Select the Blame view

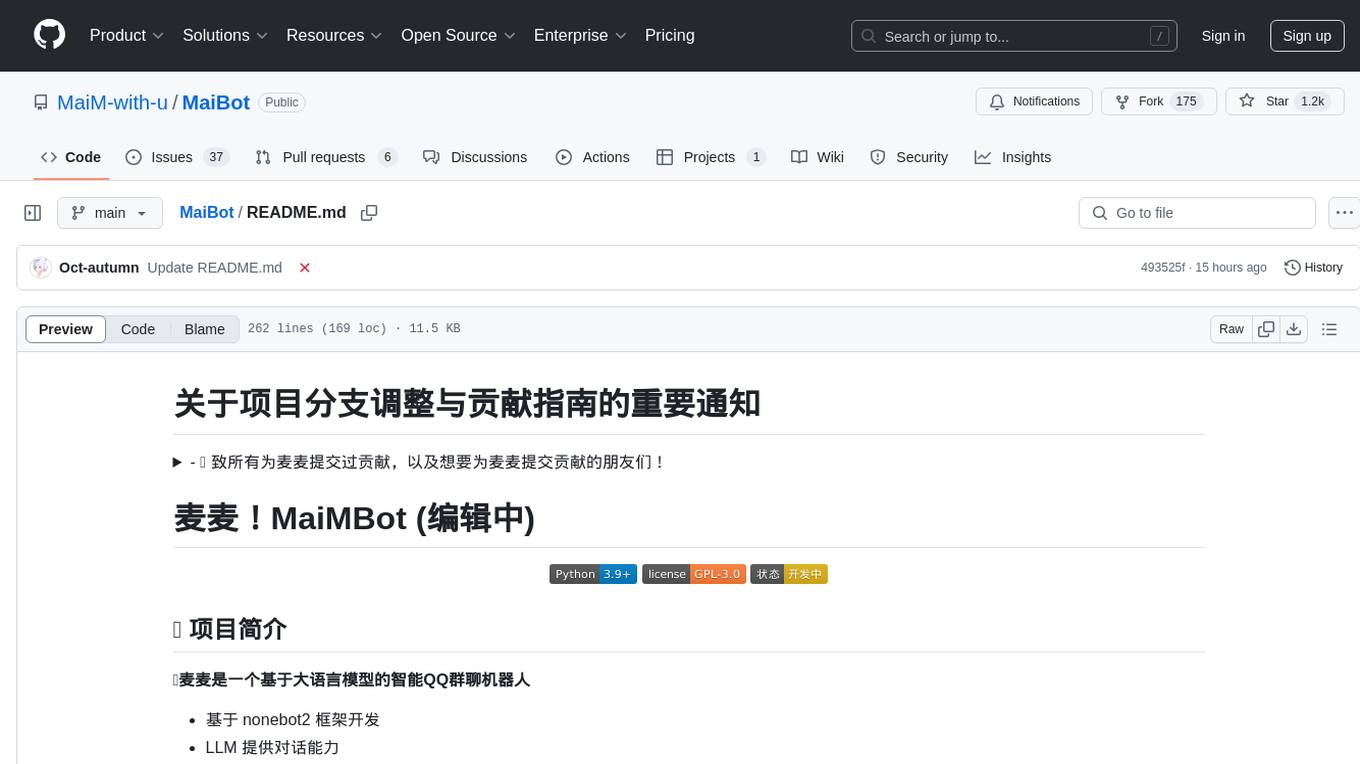[205, 329]
